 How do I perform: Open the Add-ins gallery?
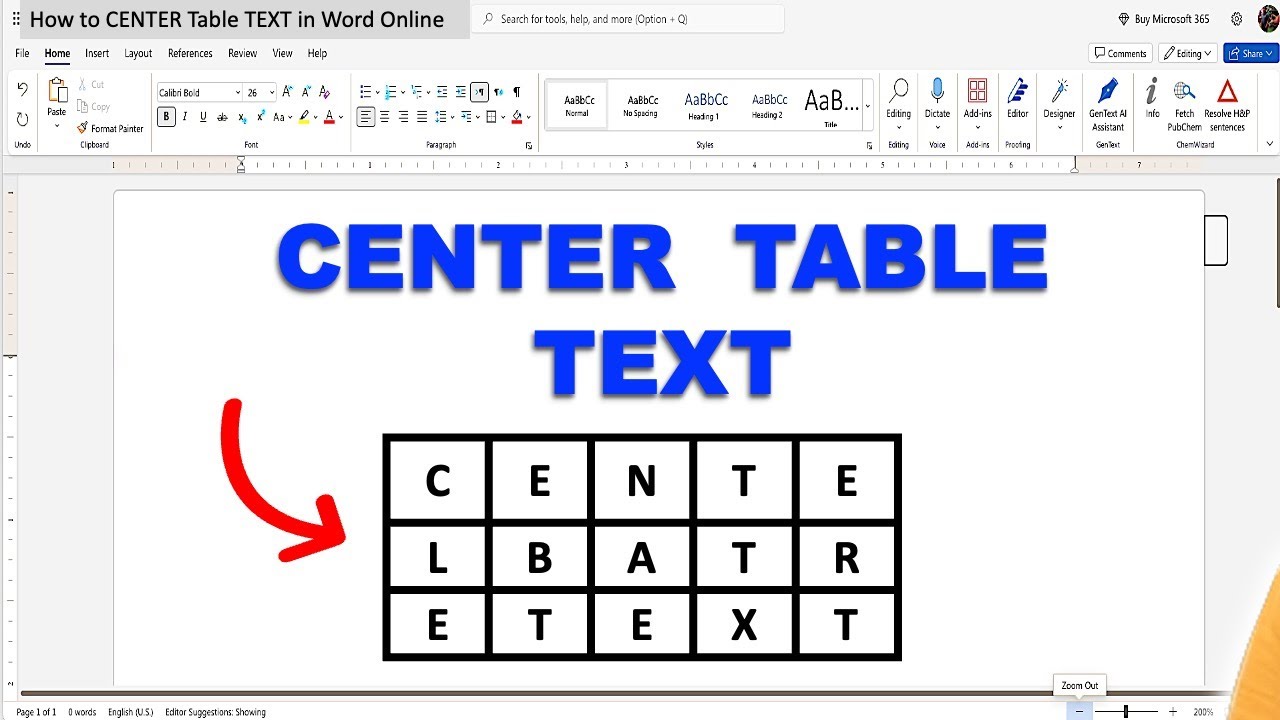click(x=978, y=104)
